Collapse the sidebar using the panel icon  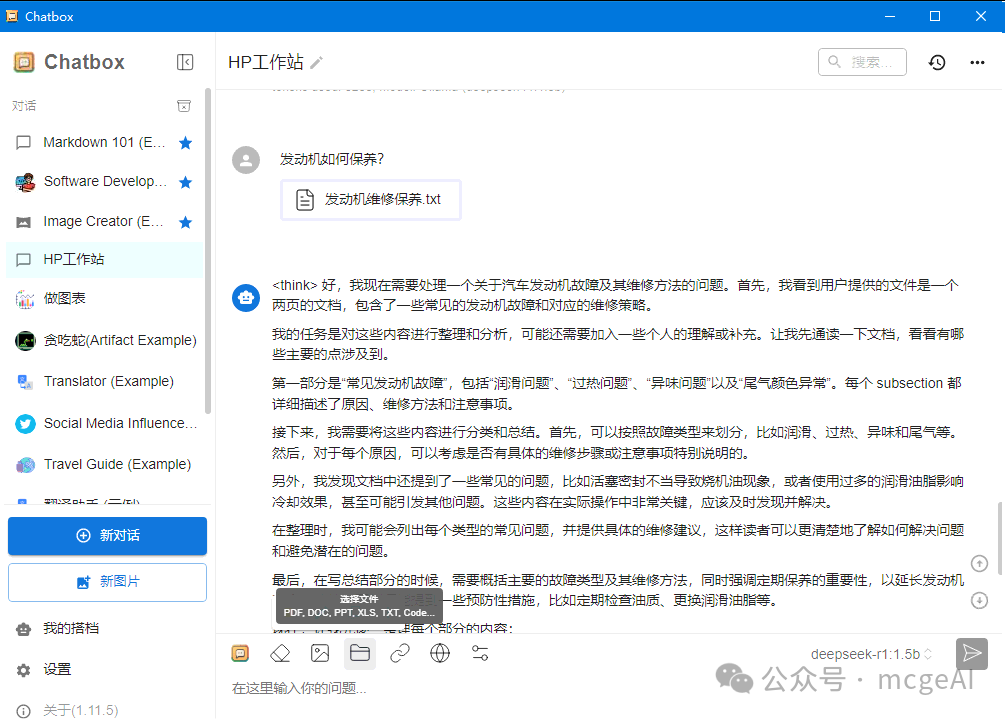pyautogui.click(x=185, y=62)
